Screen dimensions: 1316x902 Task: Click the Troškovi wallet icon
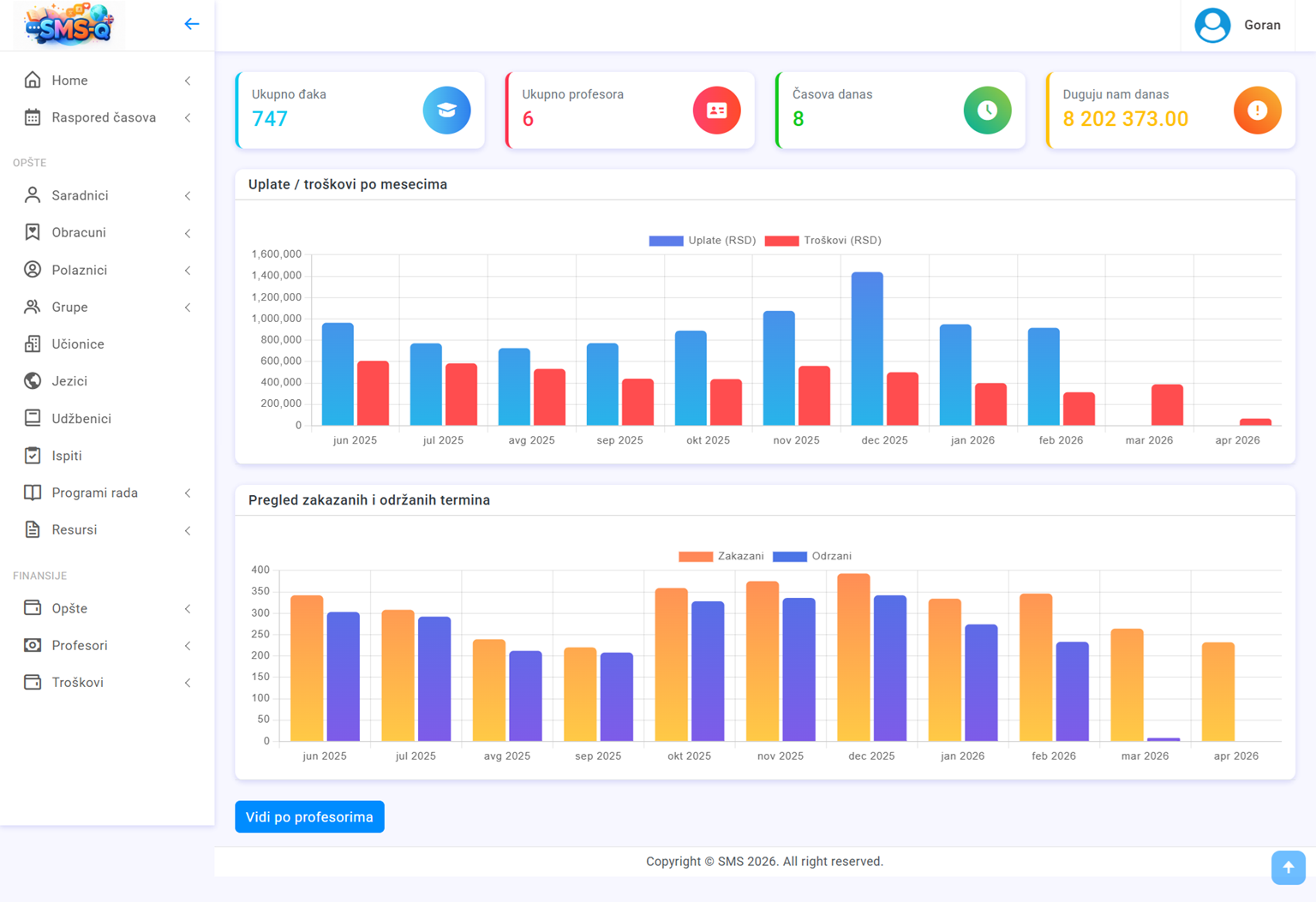33,682
